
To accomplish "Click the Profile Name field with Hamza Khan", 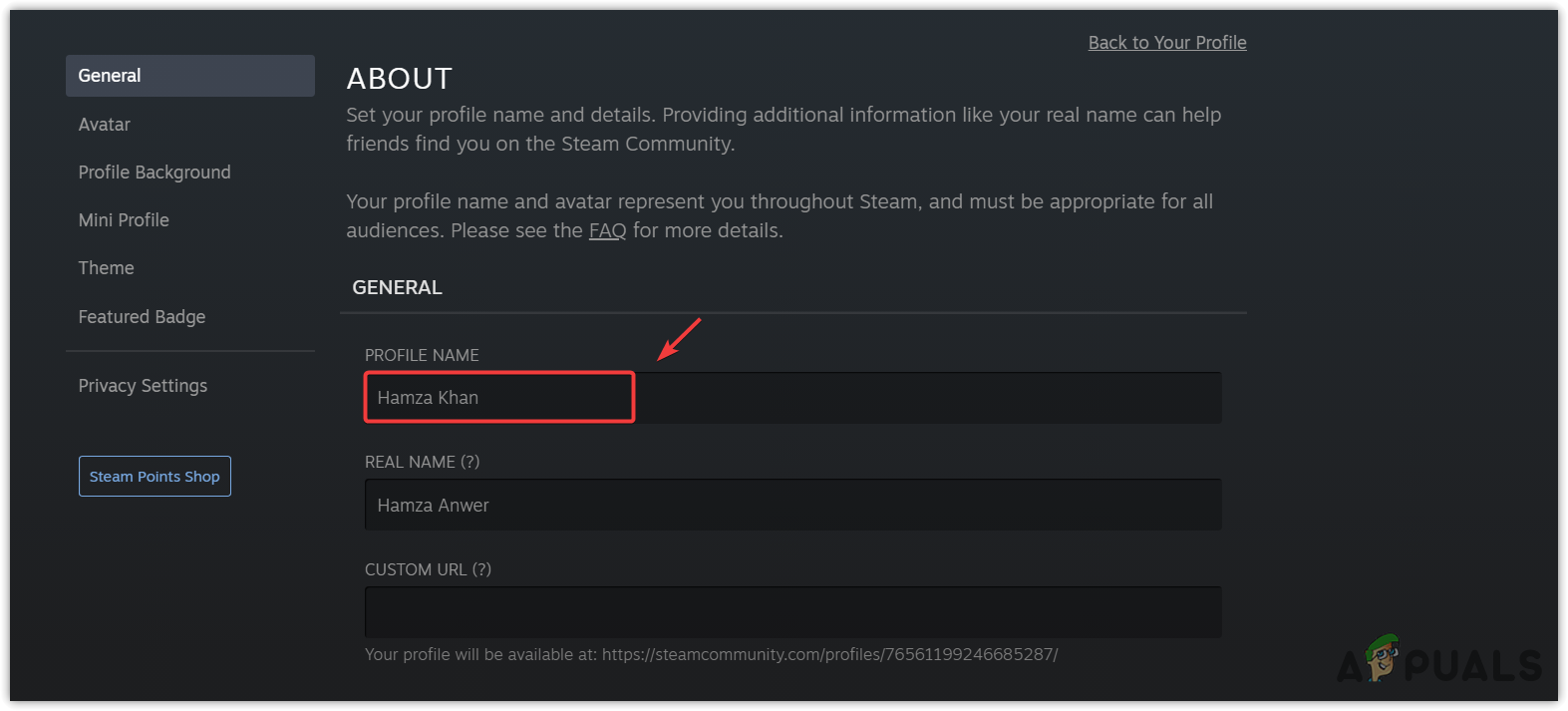I will tap(498, 398).
